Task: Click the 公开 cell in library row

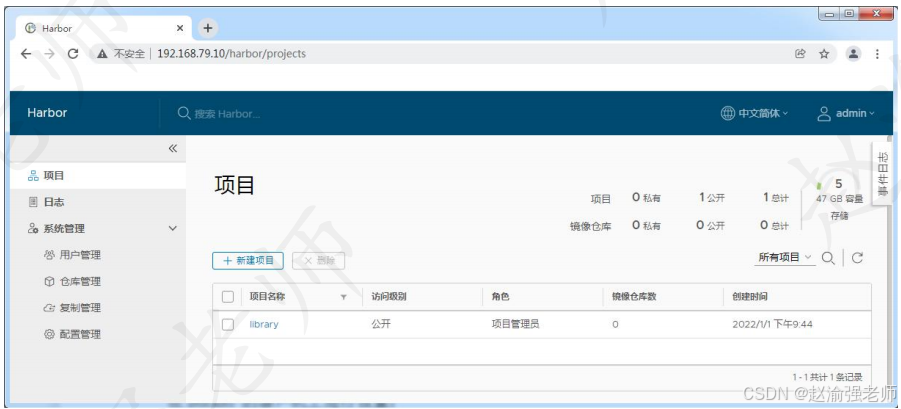Action: pyautogui.click(x=381, y=324)
